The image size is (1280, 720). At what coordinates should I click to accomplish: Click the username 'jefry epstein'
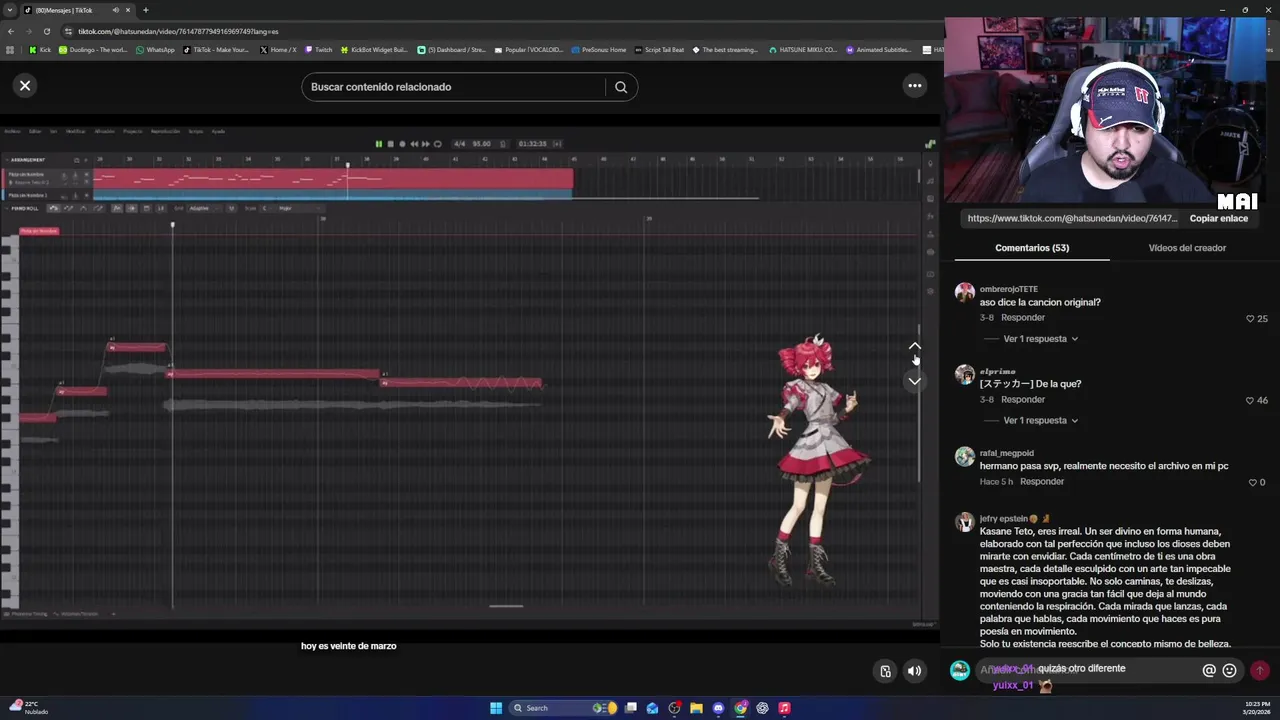point(1004,519)
